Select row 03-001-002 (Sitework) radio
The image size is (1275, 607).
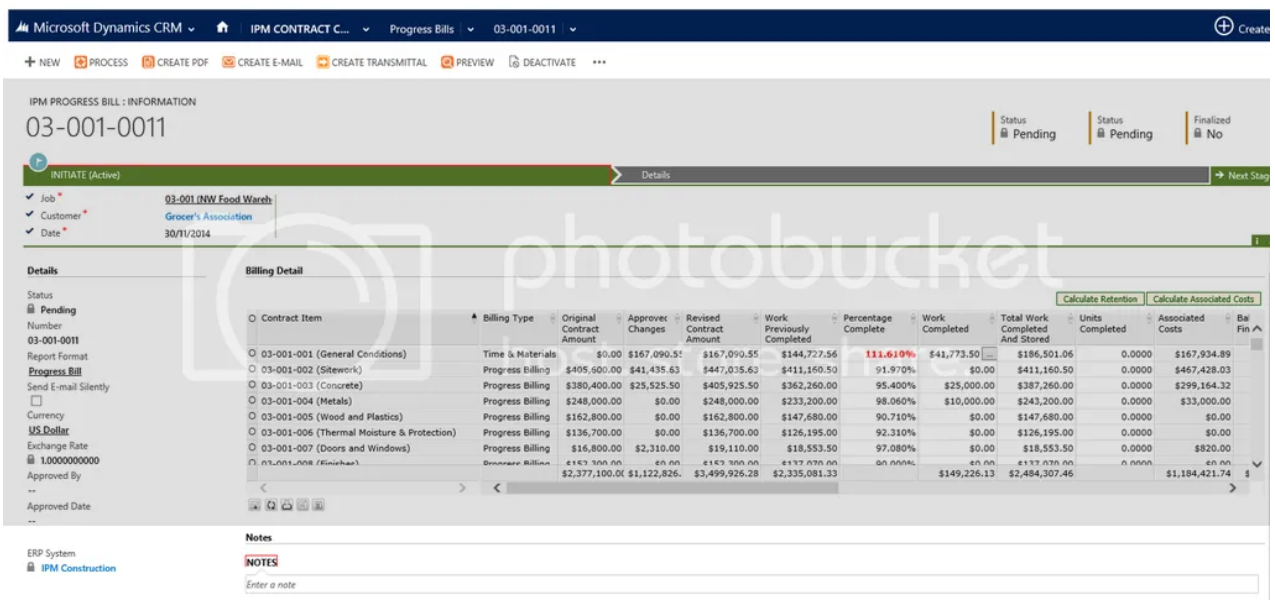click(252, 369)
